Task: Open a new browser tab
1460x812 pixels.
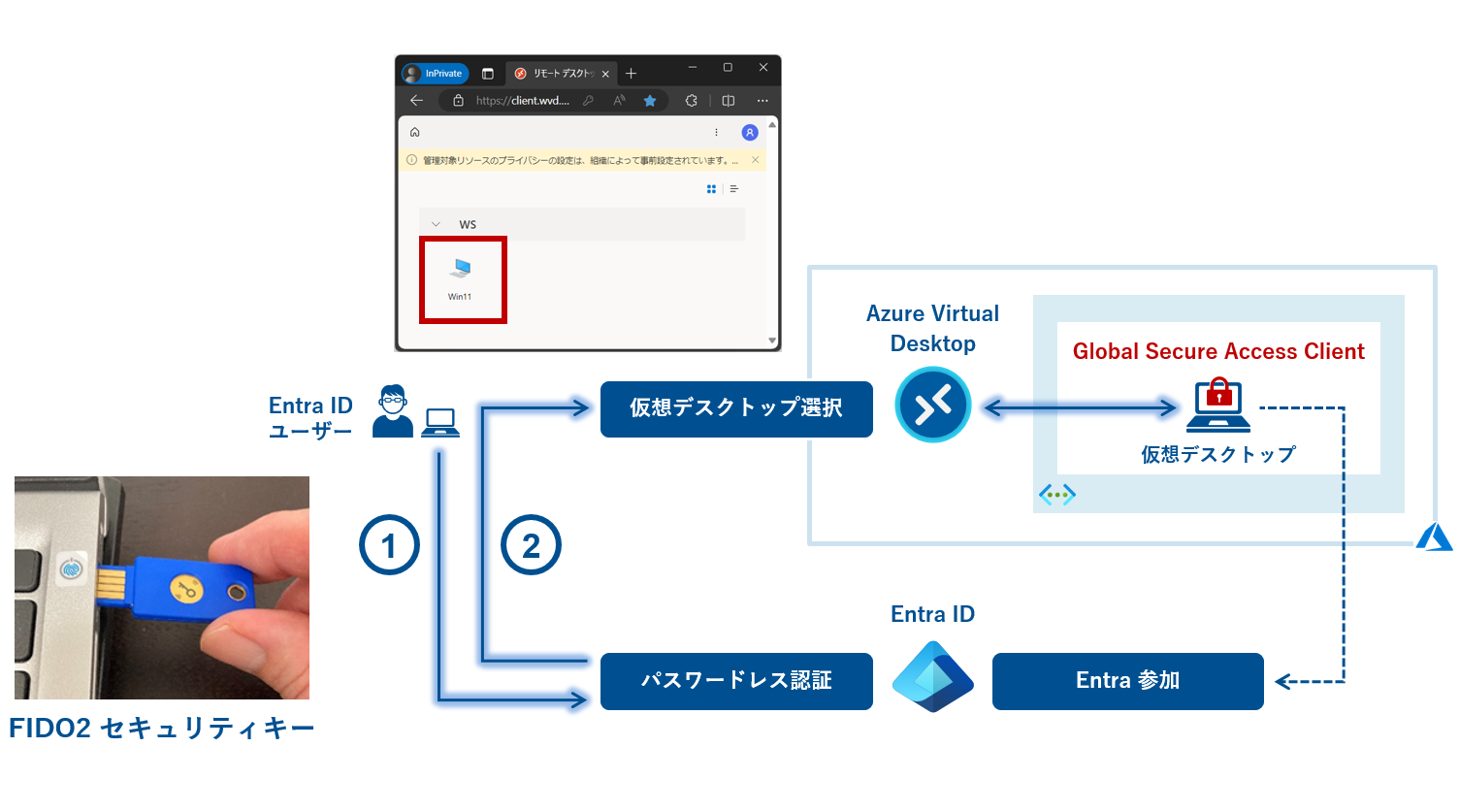Action: tap(631, 74)
